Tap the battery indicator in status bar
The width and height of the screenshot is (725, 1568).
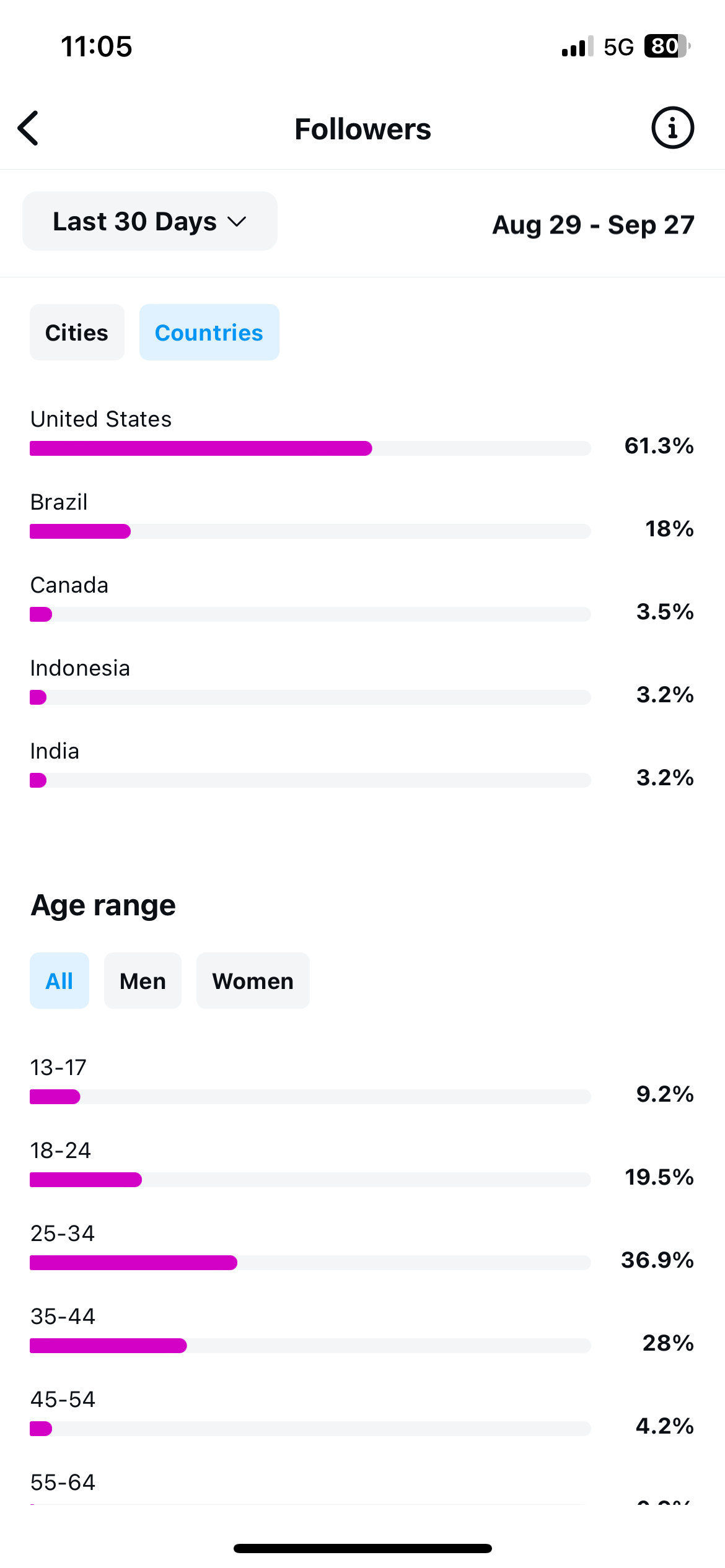667,46
